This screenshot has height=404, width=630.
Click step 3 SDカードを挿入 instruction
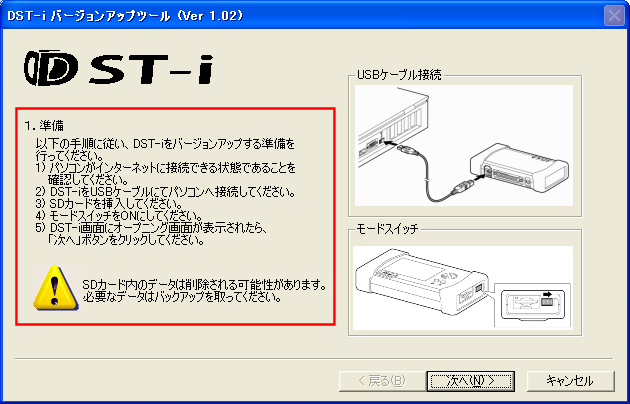click(110, 204)
